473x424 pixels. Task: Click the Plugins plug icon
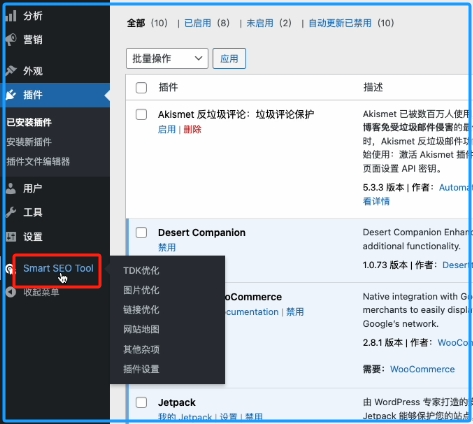pyautogui.click(x=11, y=95)
